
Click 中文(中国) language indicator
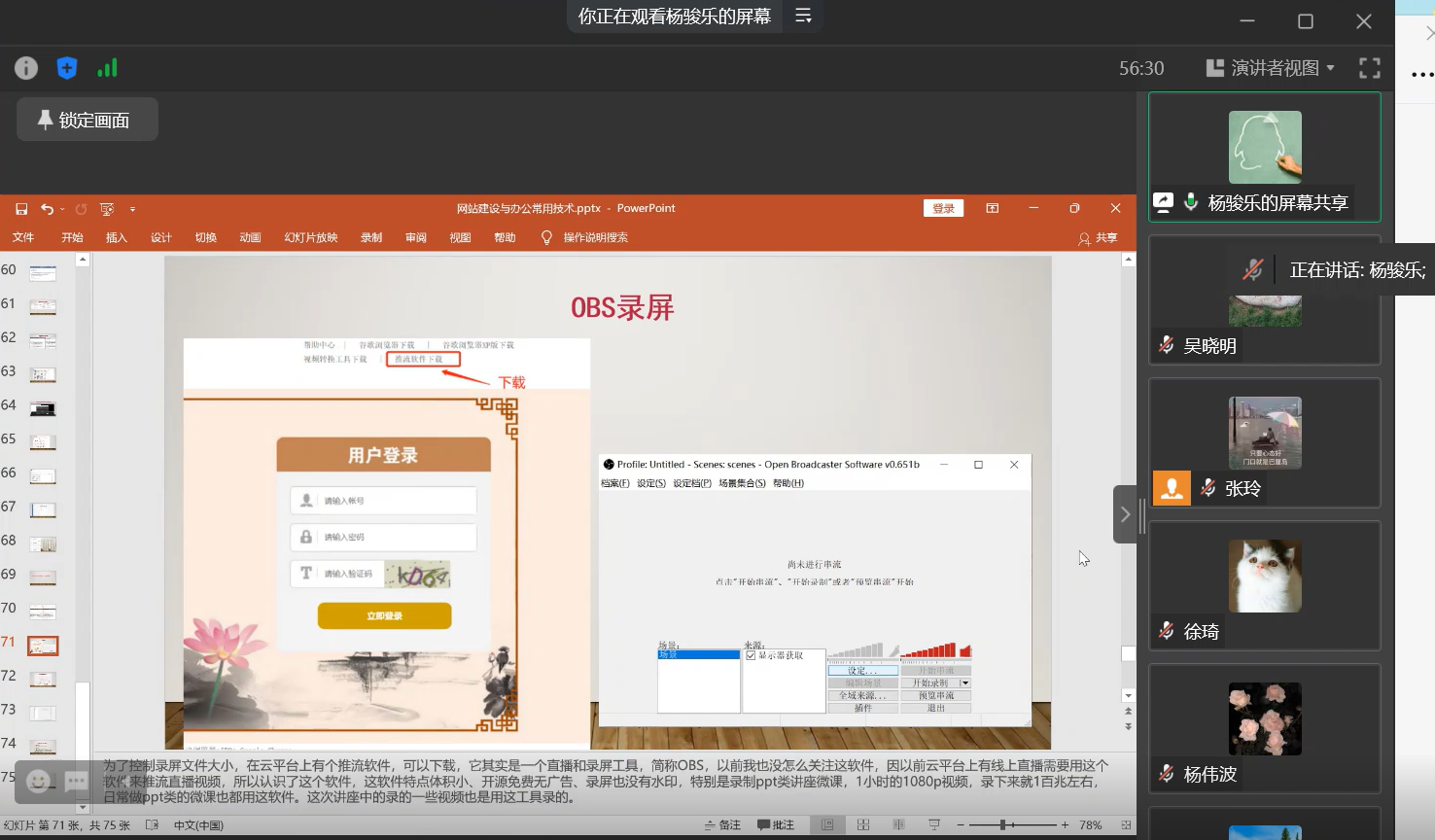pyautogui.click(x=198, y=825)
